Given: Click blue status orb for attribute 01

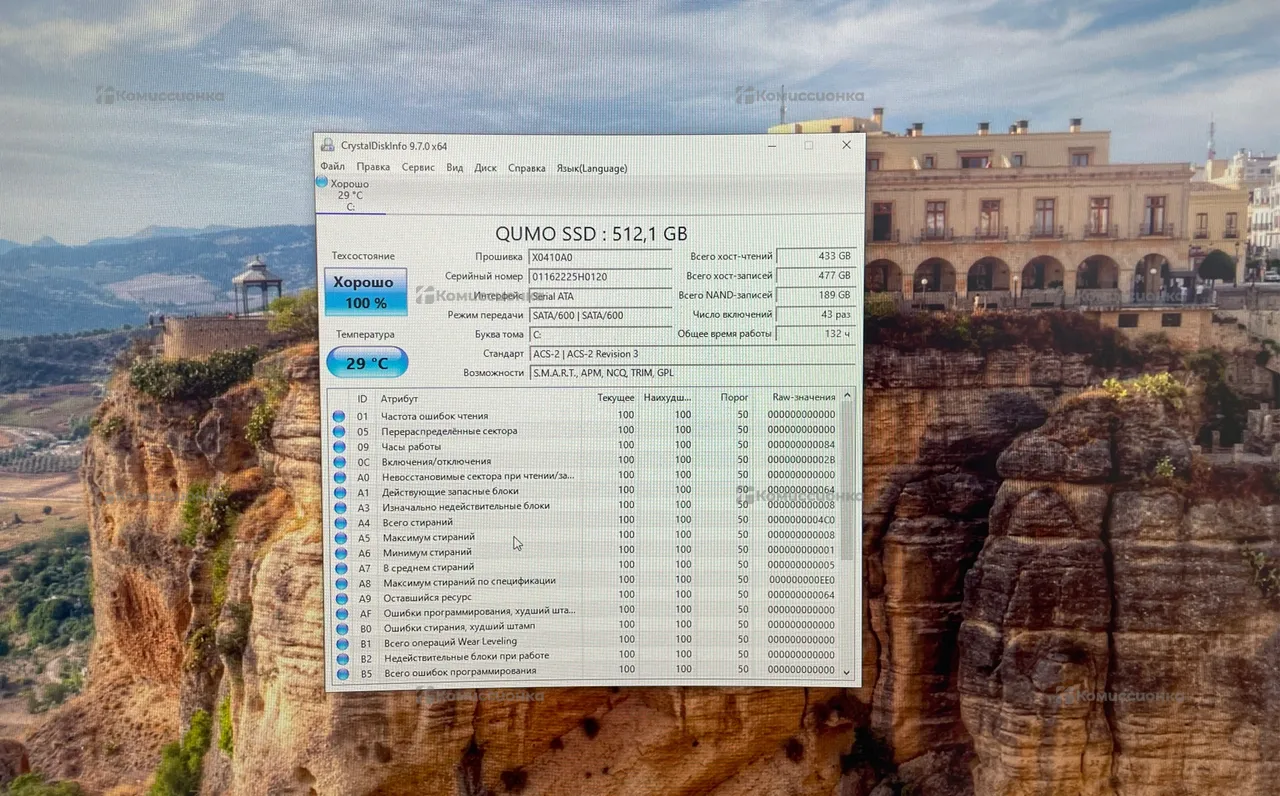Looking at the screenshot, I should point(339,416).
